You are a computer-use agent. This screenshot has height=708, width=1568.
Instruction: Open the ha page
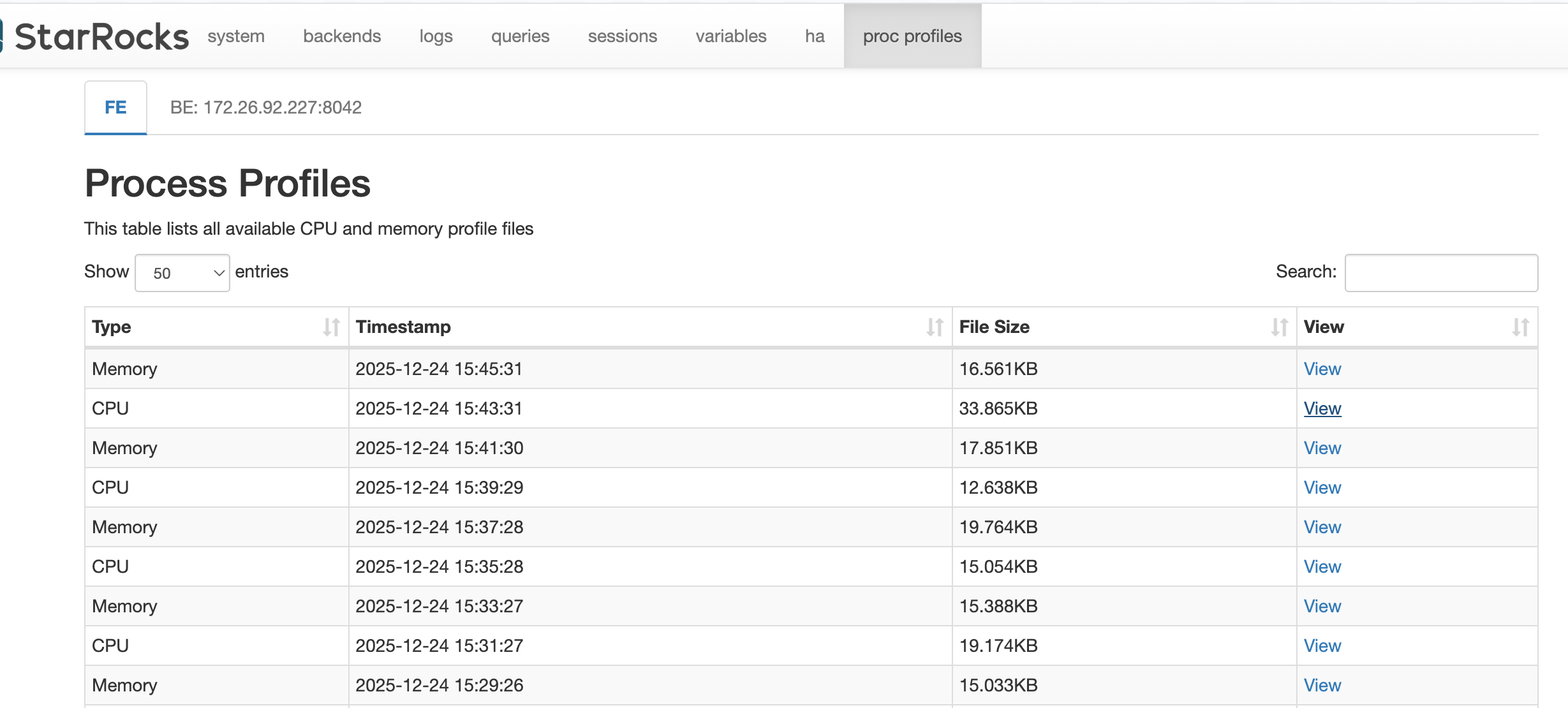[815, 36]
